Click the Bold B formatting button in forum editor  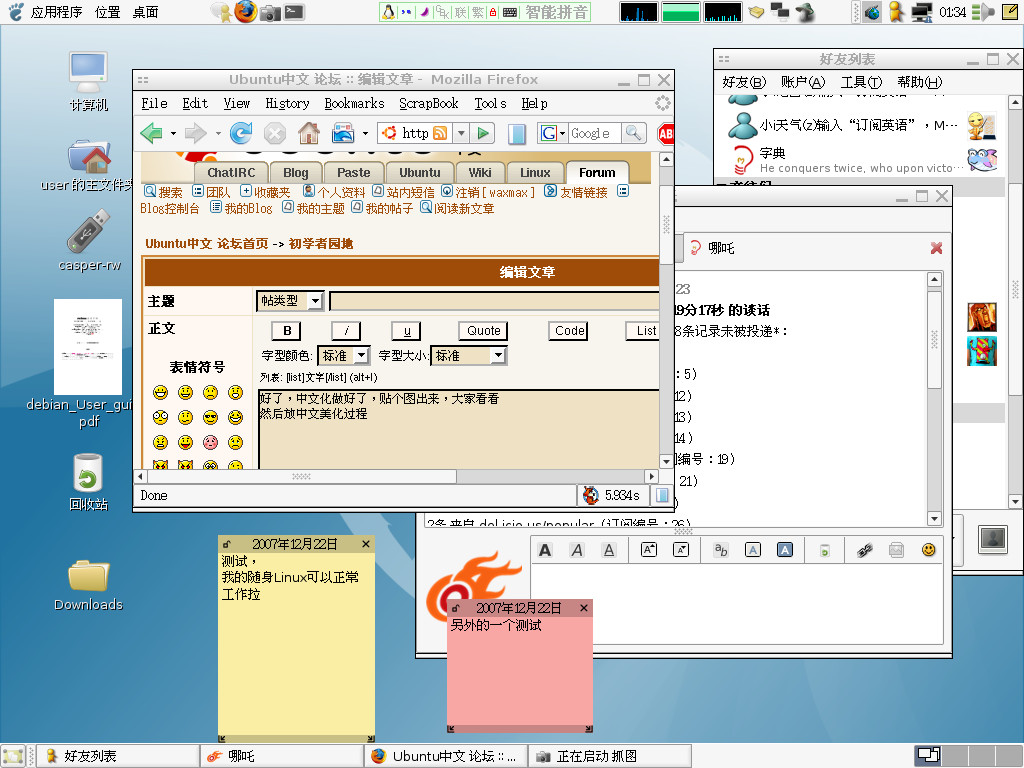[x=287, y=331]
